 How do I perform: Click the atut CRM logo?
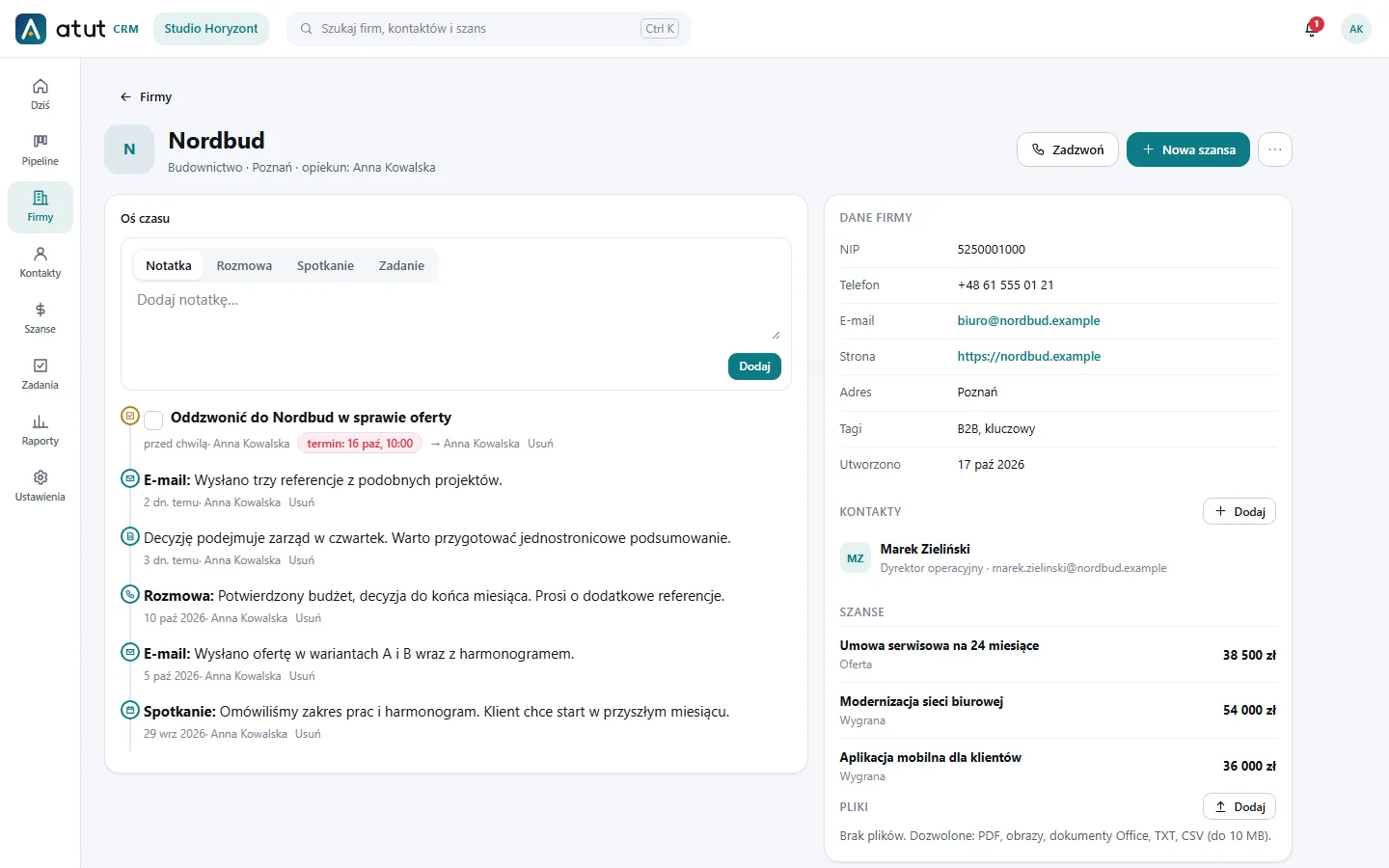(x=77, y=29)
